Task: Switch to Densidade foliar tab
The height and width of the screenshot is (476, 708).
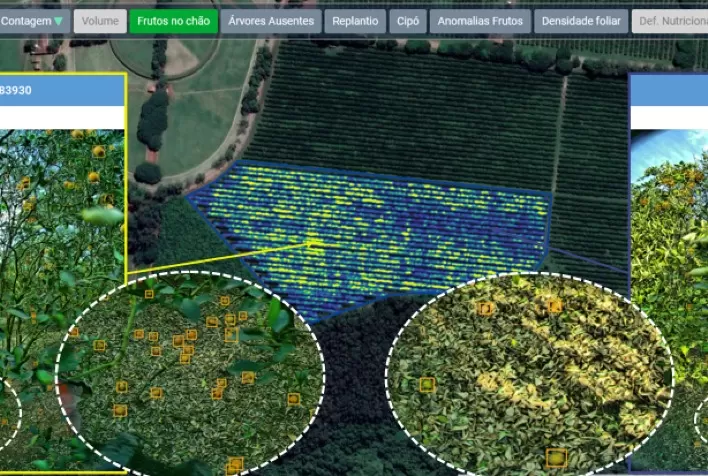Action: (581, 21)
